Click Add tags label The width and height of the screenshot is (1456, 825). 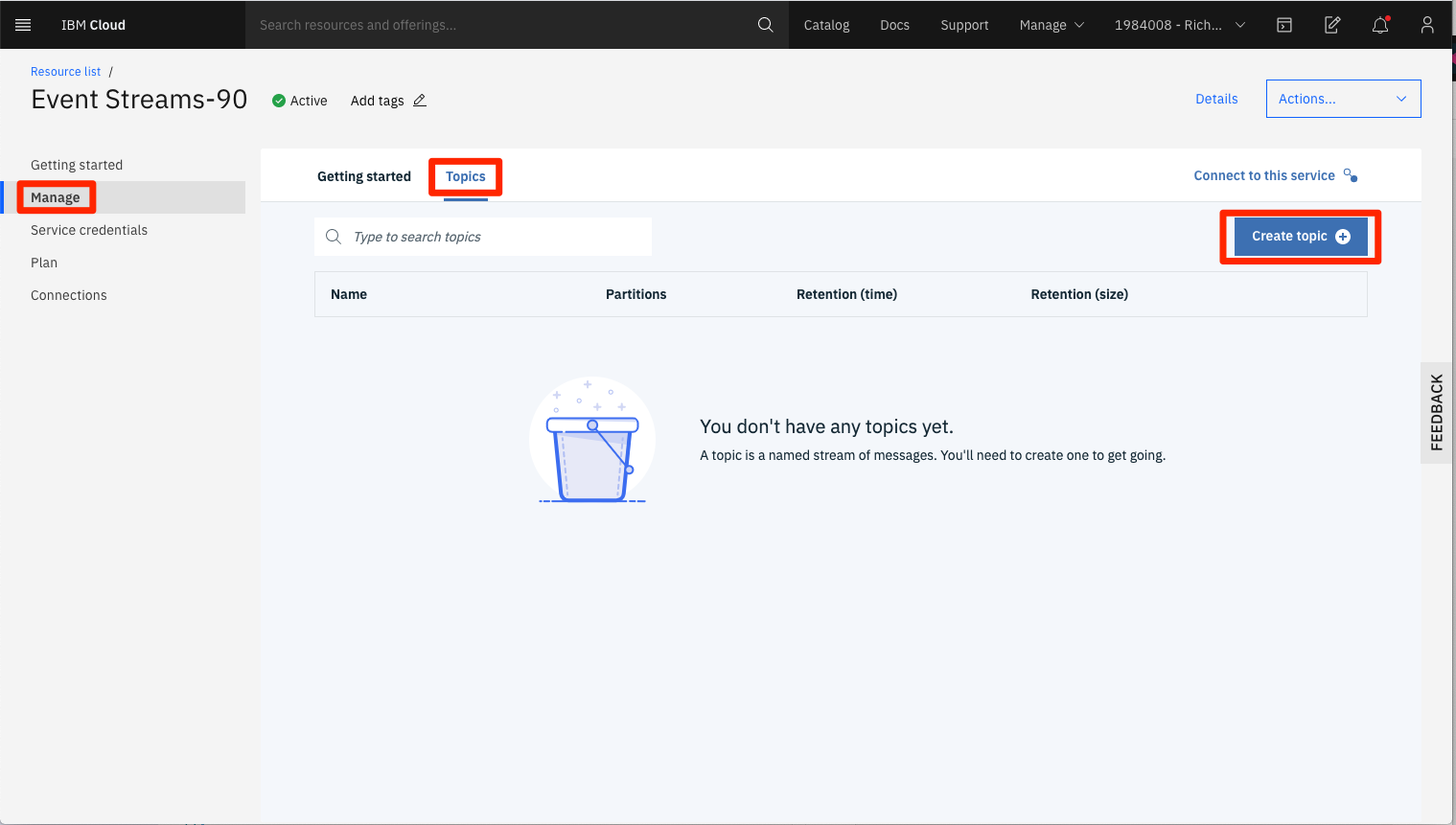click(377, 101)
